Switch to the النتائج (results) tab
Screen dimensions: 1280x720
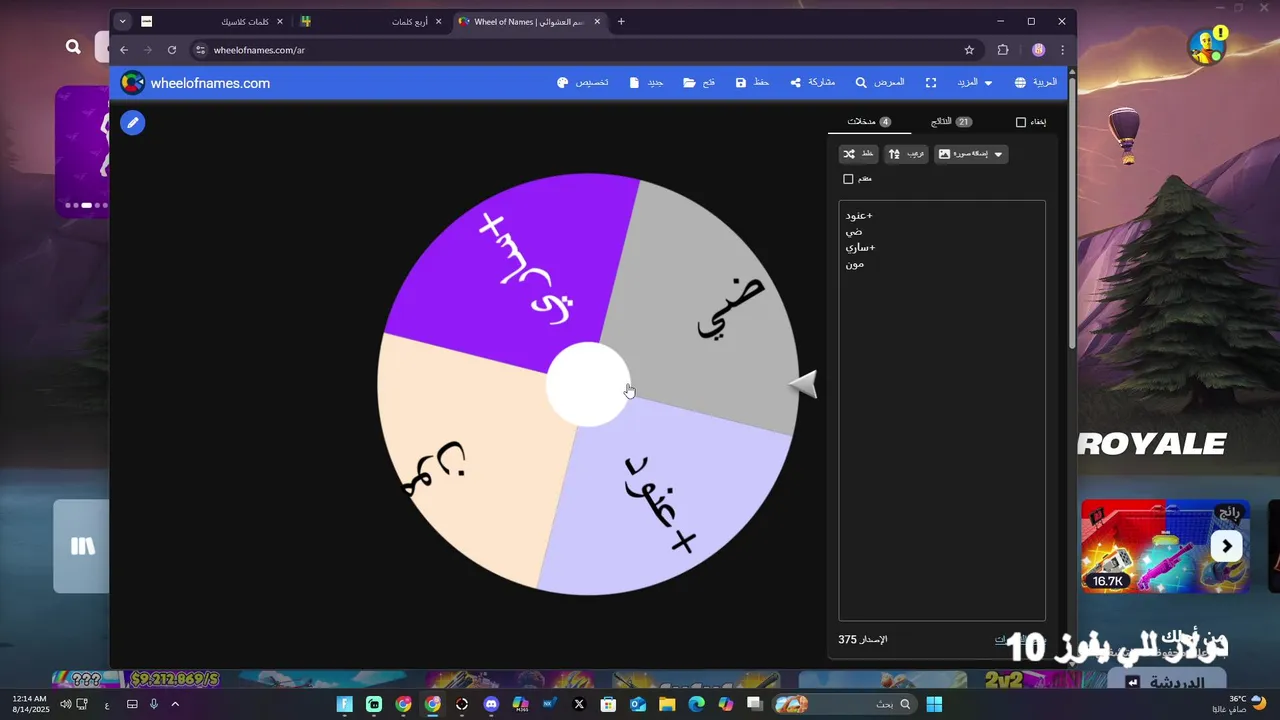tap(952, 121)
